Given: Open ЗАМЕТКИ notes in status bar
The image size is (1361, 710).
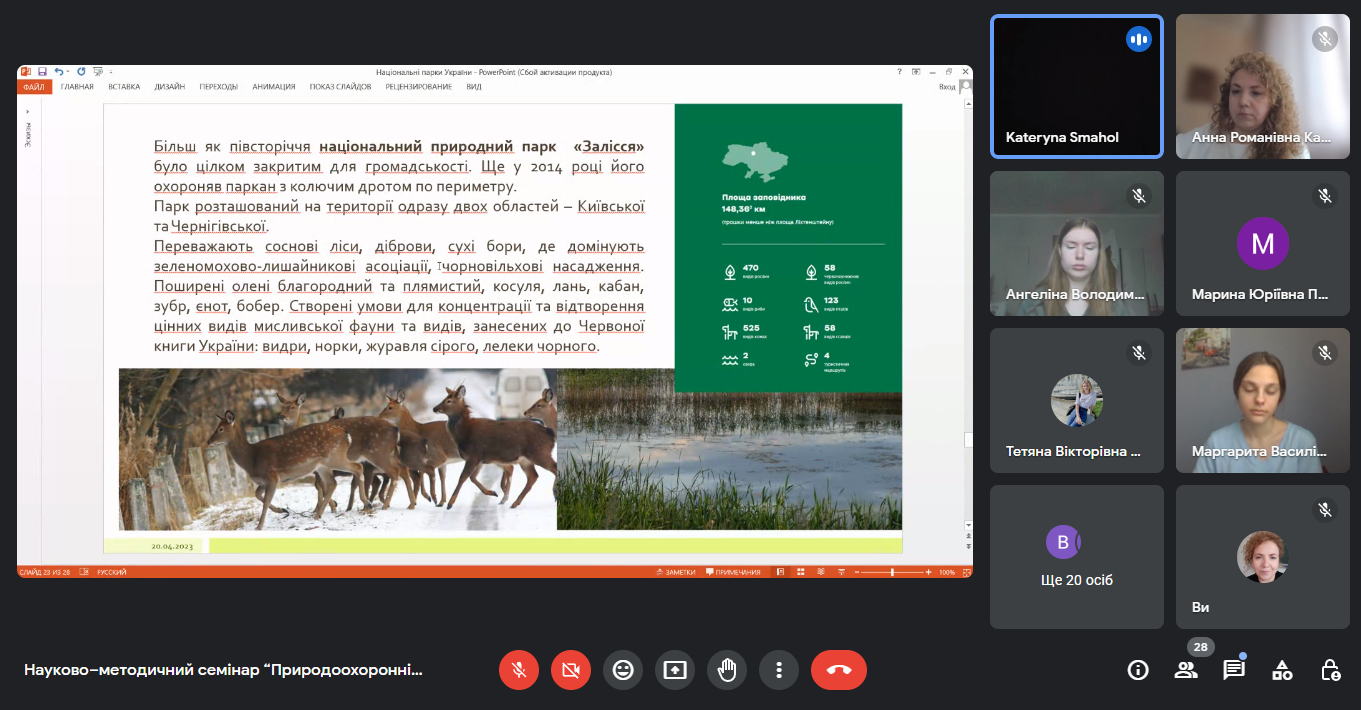Looking at the screenshot, I should coord(676,572).
